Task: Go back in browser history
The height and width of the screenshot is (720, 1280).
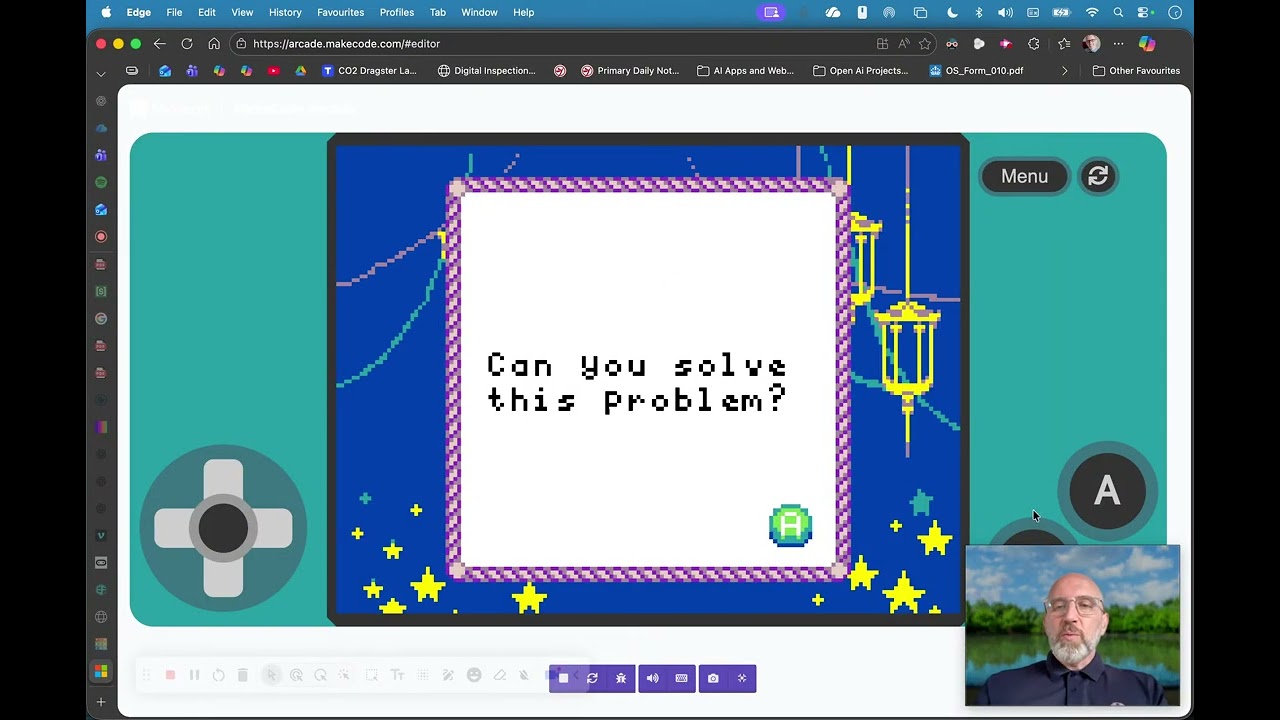Action: coord(159,44)
